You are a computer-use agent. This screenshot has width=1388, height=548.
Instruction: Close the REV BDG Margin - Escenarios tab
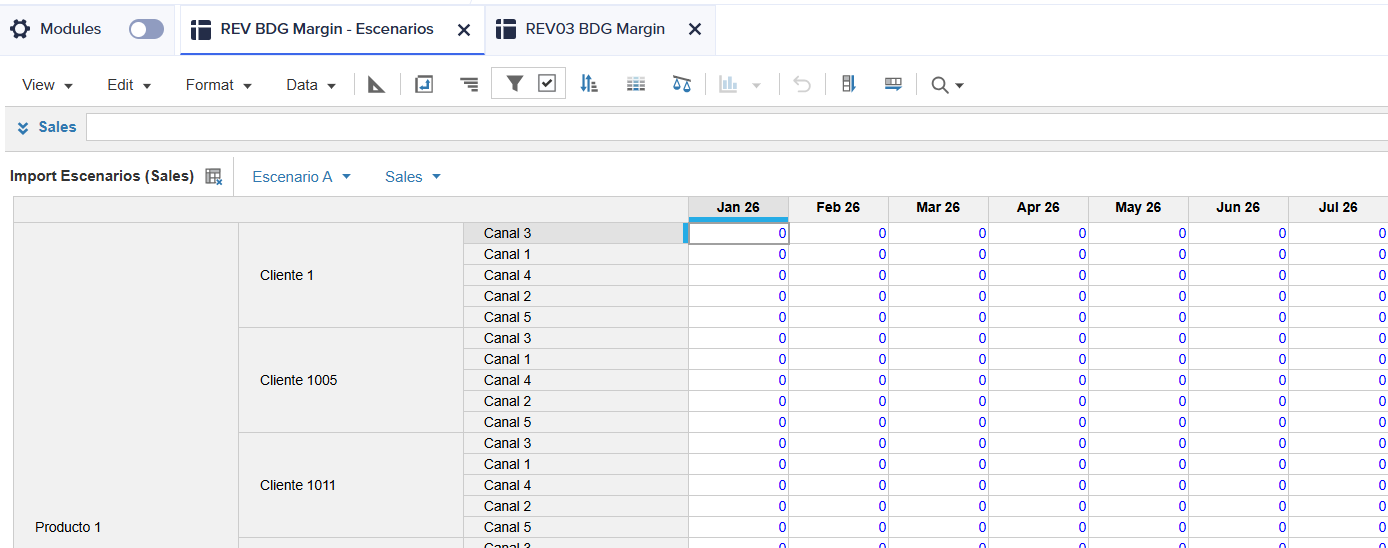464,30
